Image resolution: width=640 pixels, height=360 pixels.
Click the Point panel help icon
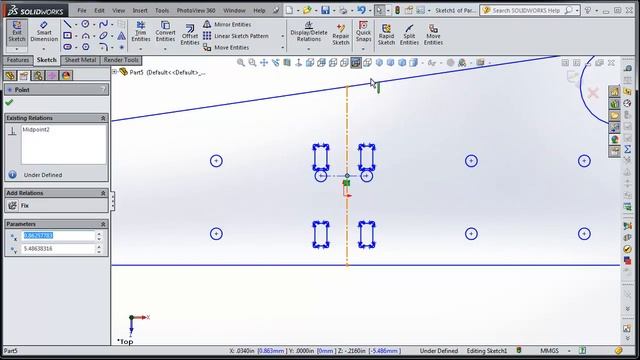click(x=103, y=89)
